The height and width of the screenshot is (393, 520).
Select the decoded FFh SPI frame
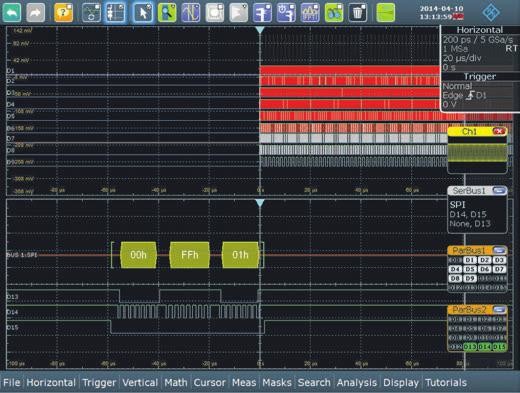190,255
